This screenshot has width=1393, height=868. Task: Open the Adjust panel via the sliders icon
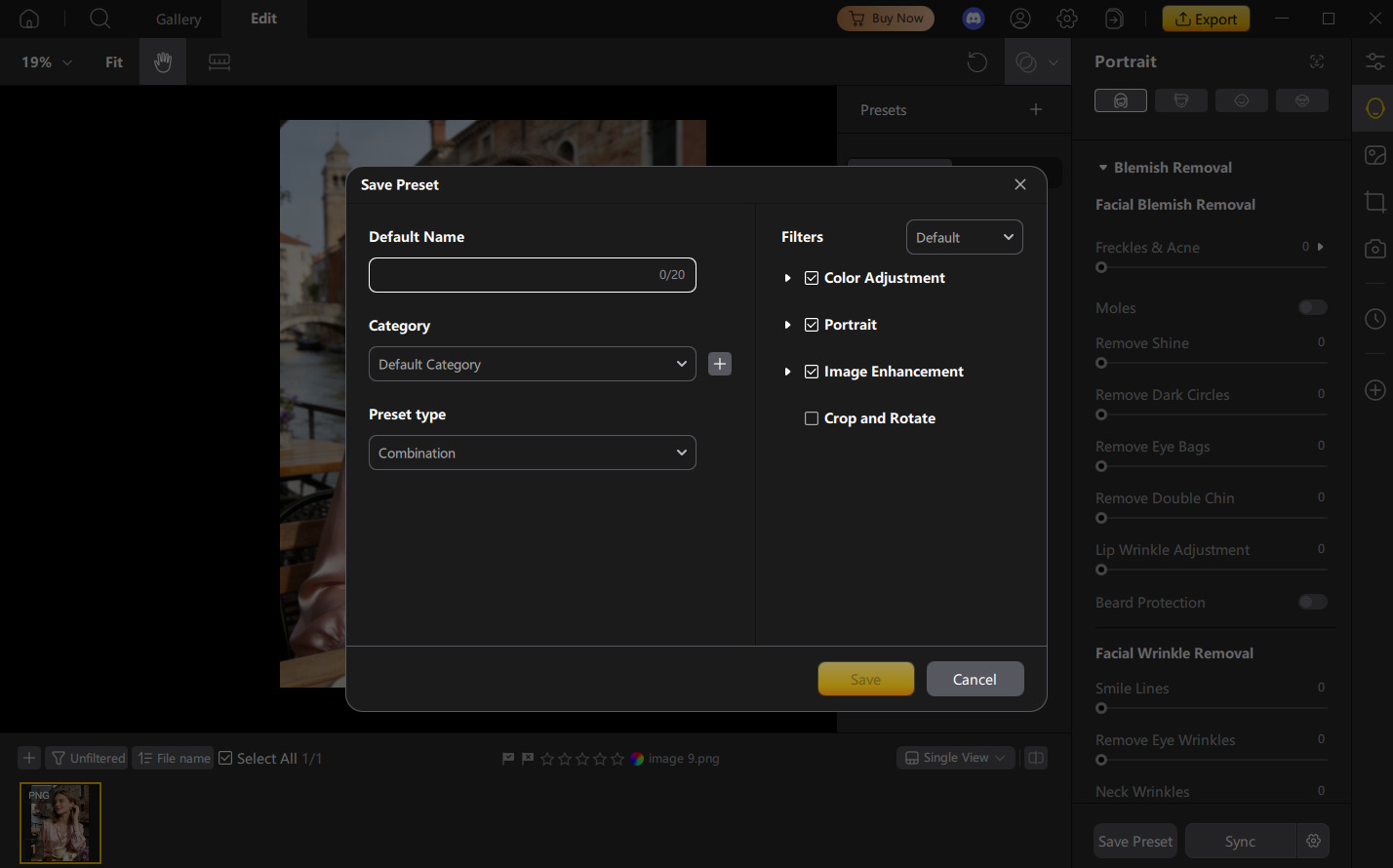1374,61
